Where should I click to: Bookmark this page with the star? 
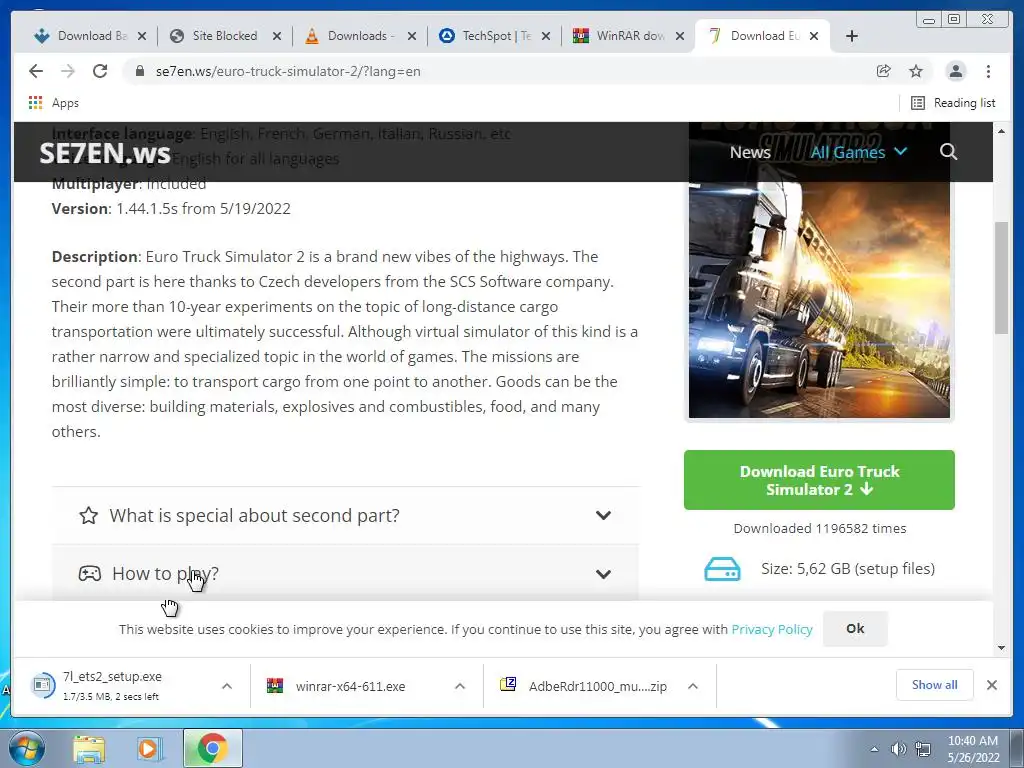coord(916,71)
